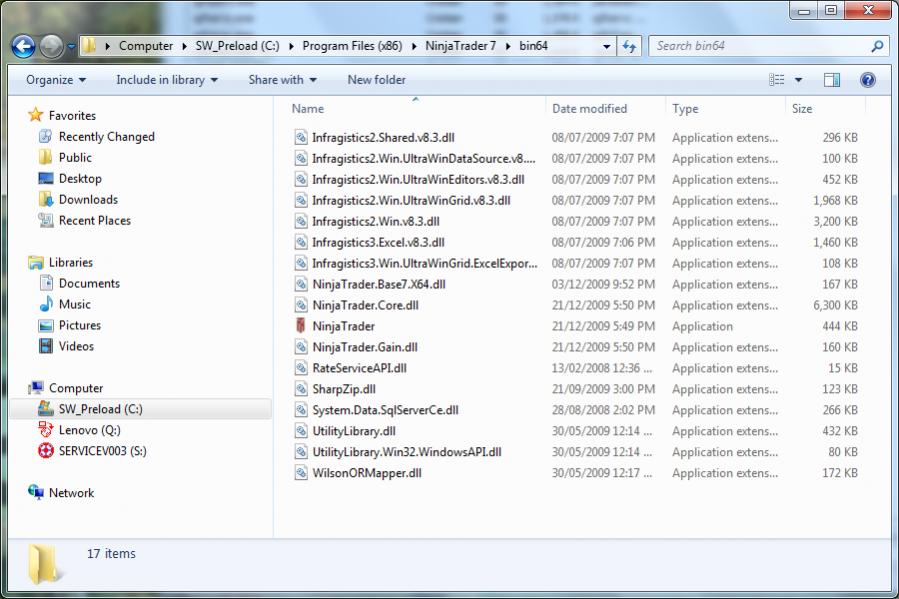This screenshot has width=899, height=599.
Task: Select the System.Data.SqlServerCe.dll file icon
Action: tap(300, 410)
